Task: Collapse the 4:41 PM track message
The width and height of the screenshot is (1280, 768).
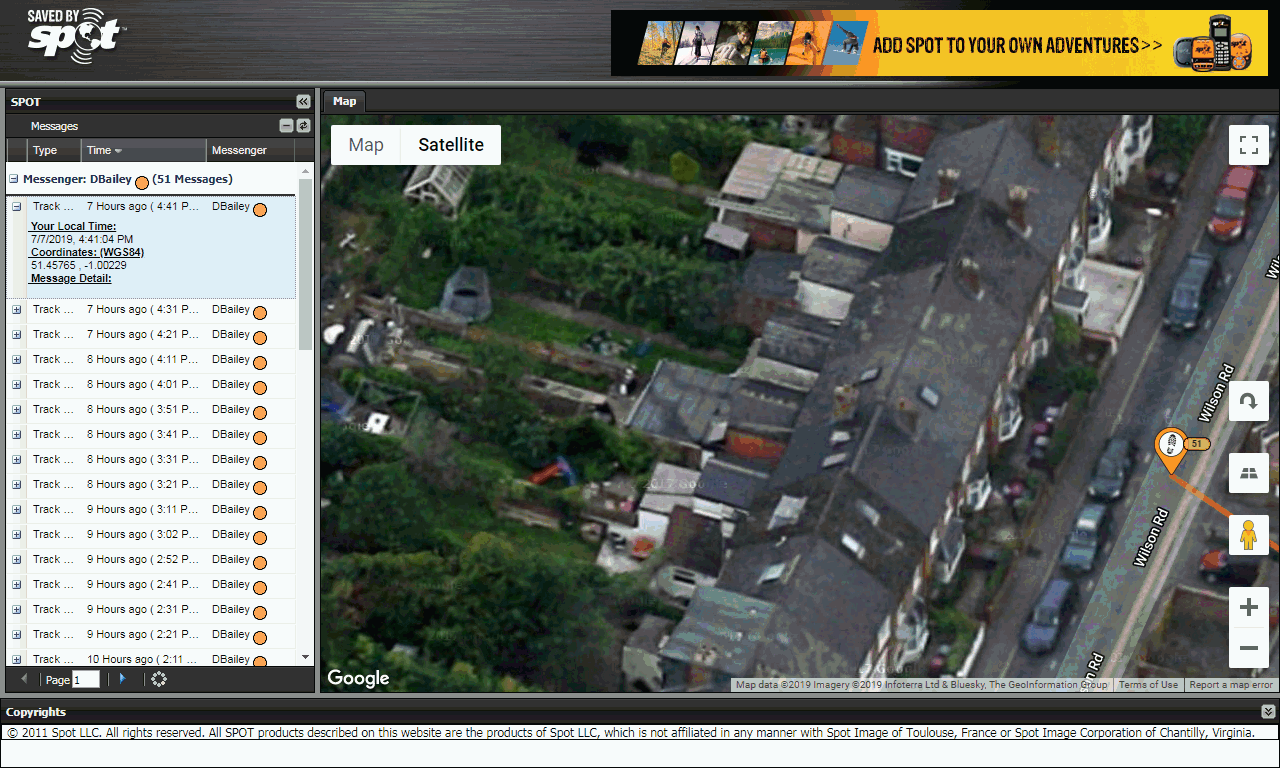Action: click(x=17, y=207)
